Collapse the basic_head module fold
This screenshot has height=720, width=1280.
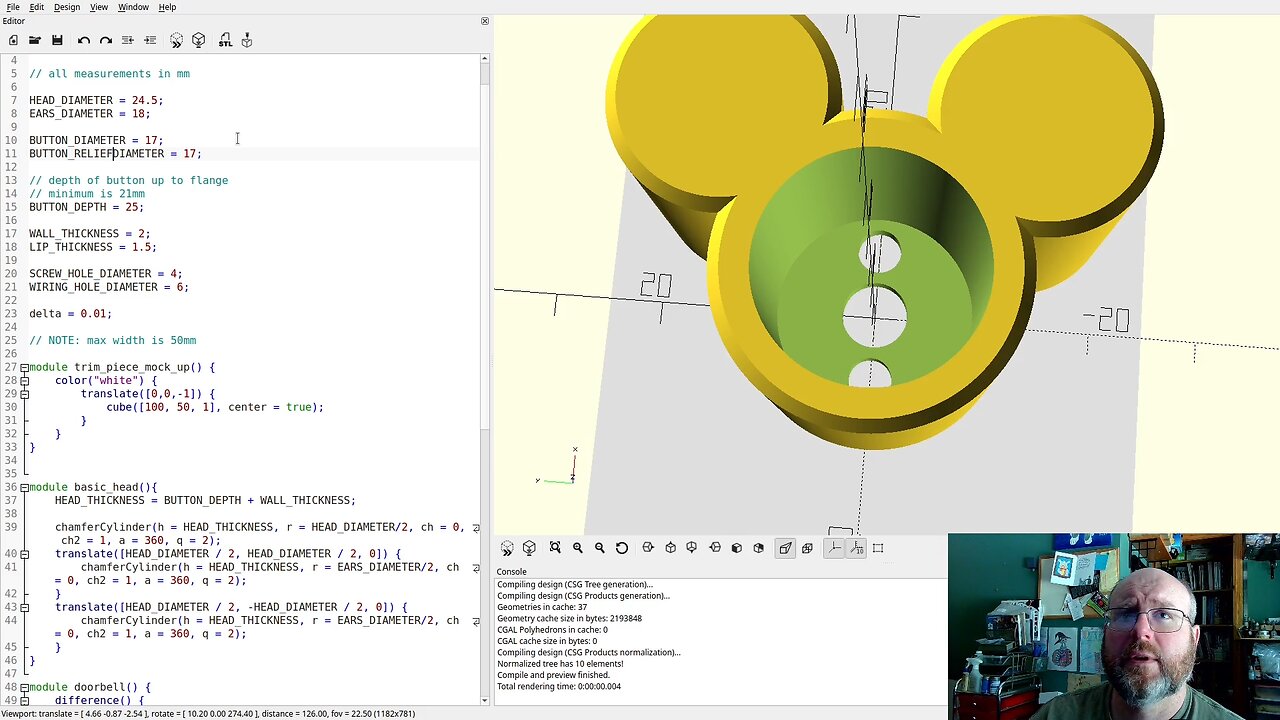pos(24,487)
